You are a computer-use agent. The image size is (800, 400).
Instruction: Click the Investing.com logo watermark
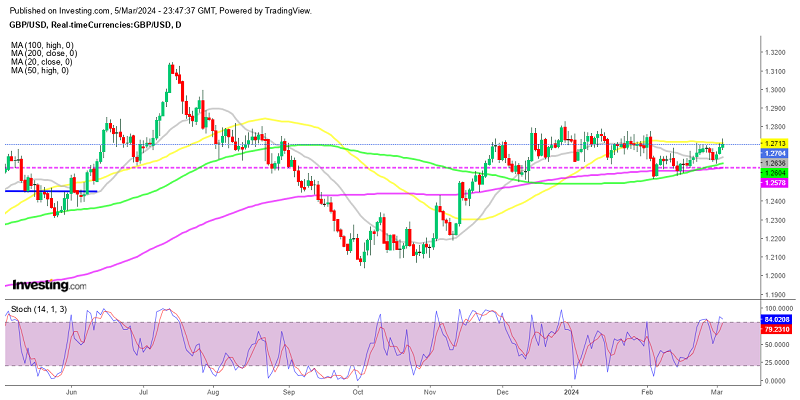point(45,285)
